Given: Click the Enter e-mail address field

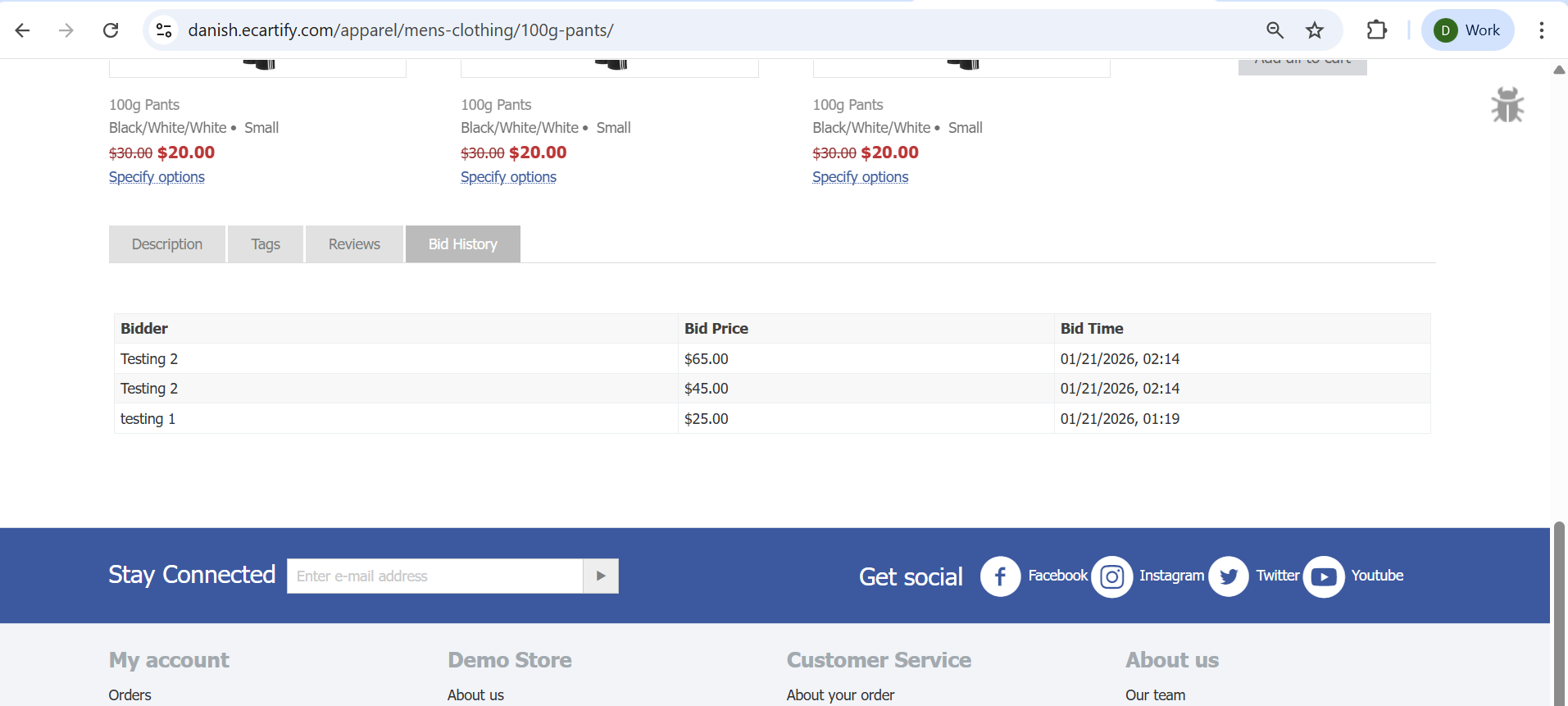Looking at the screenshot, I should tap(434, 576).
